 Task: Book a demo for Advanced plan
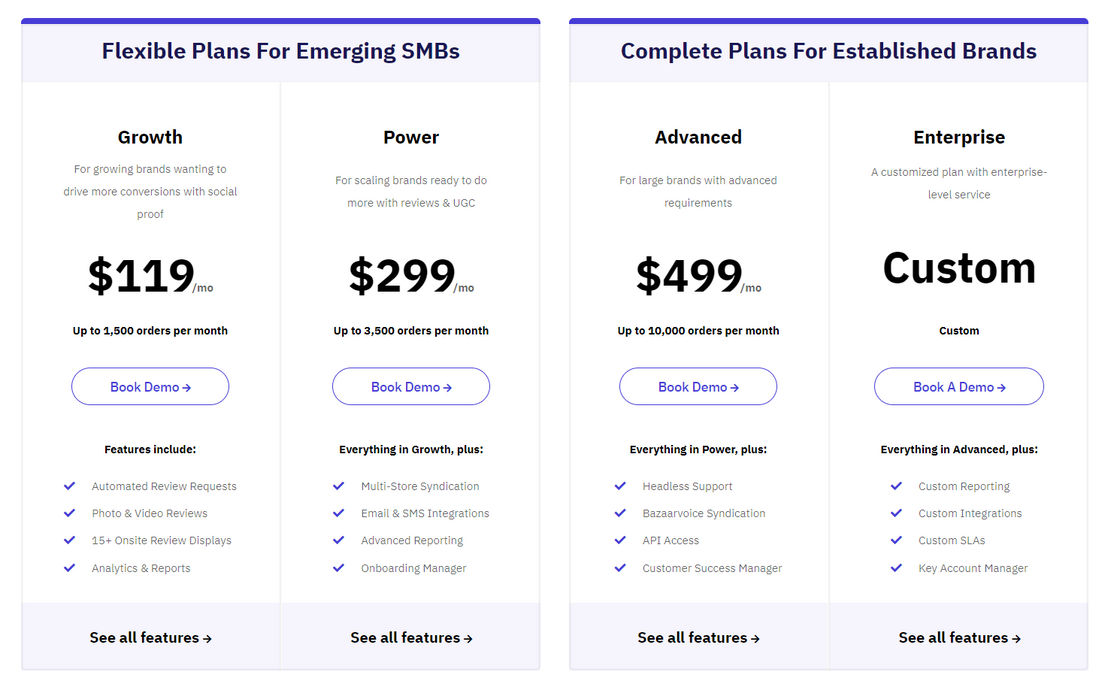(x=698, y=387)
